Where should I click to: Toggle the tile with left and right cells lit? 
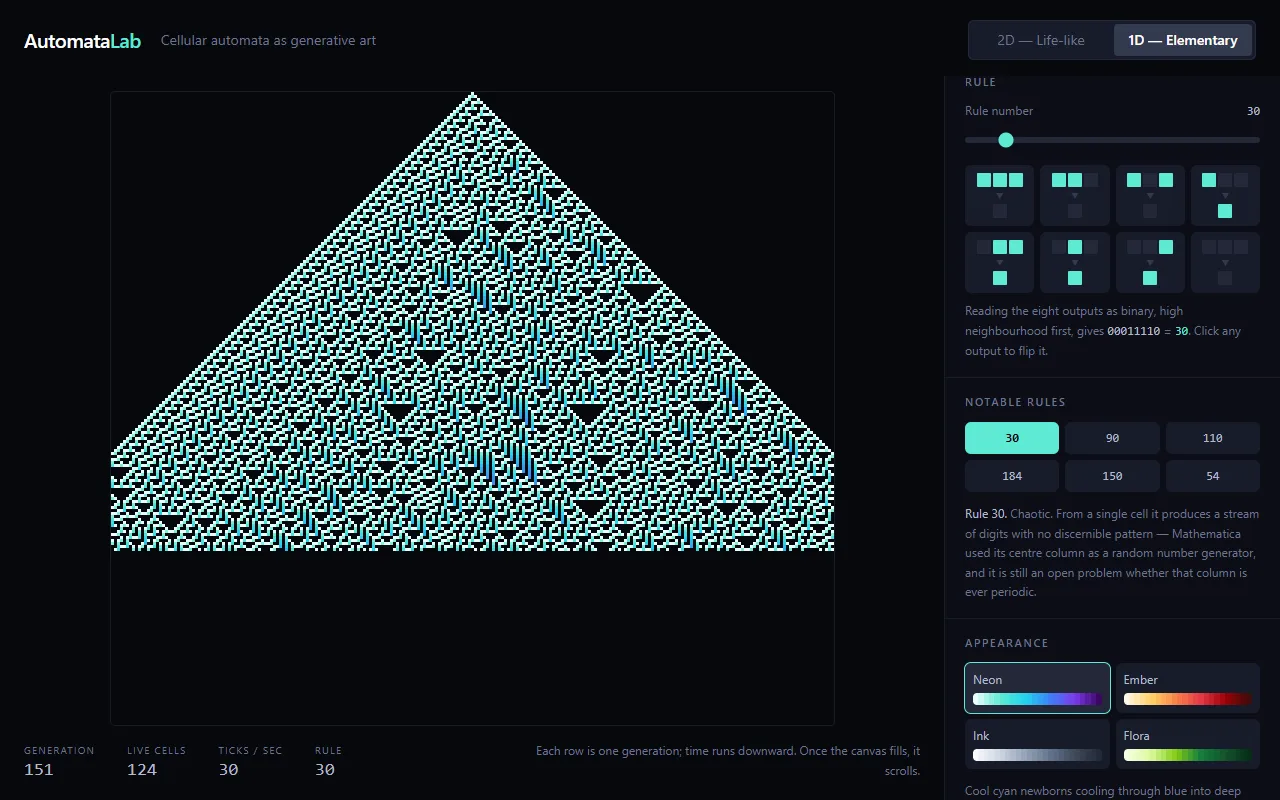click(1150, 195)
